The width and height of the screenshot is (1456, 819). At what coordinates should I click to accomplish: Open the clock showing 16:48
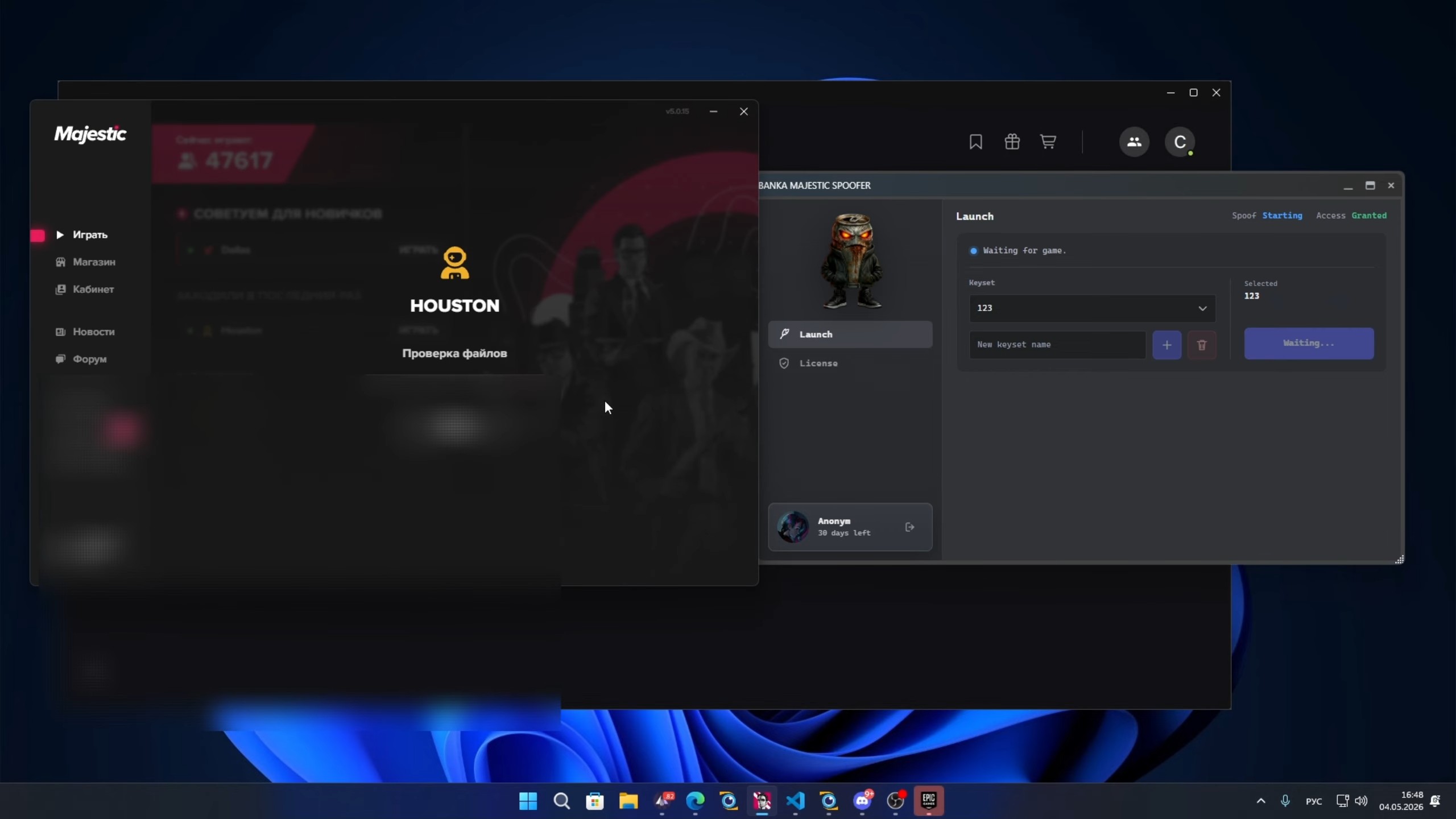(1401, 801)
